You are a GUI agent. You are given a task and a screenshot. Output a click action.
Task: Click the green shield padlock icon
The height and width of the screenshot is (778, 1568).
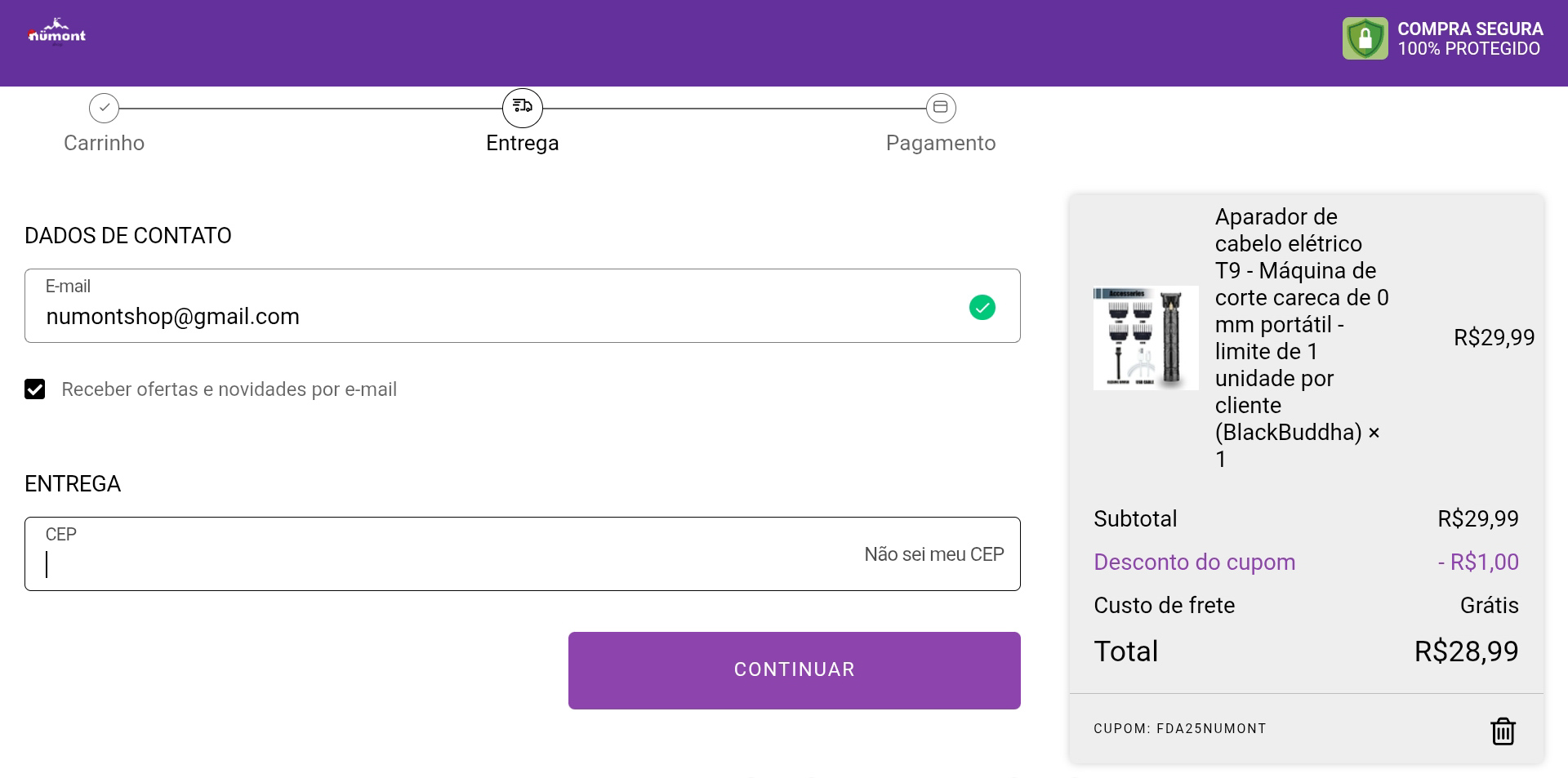(x=1365, y=38)
